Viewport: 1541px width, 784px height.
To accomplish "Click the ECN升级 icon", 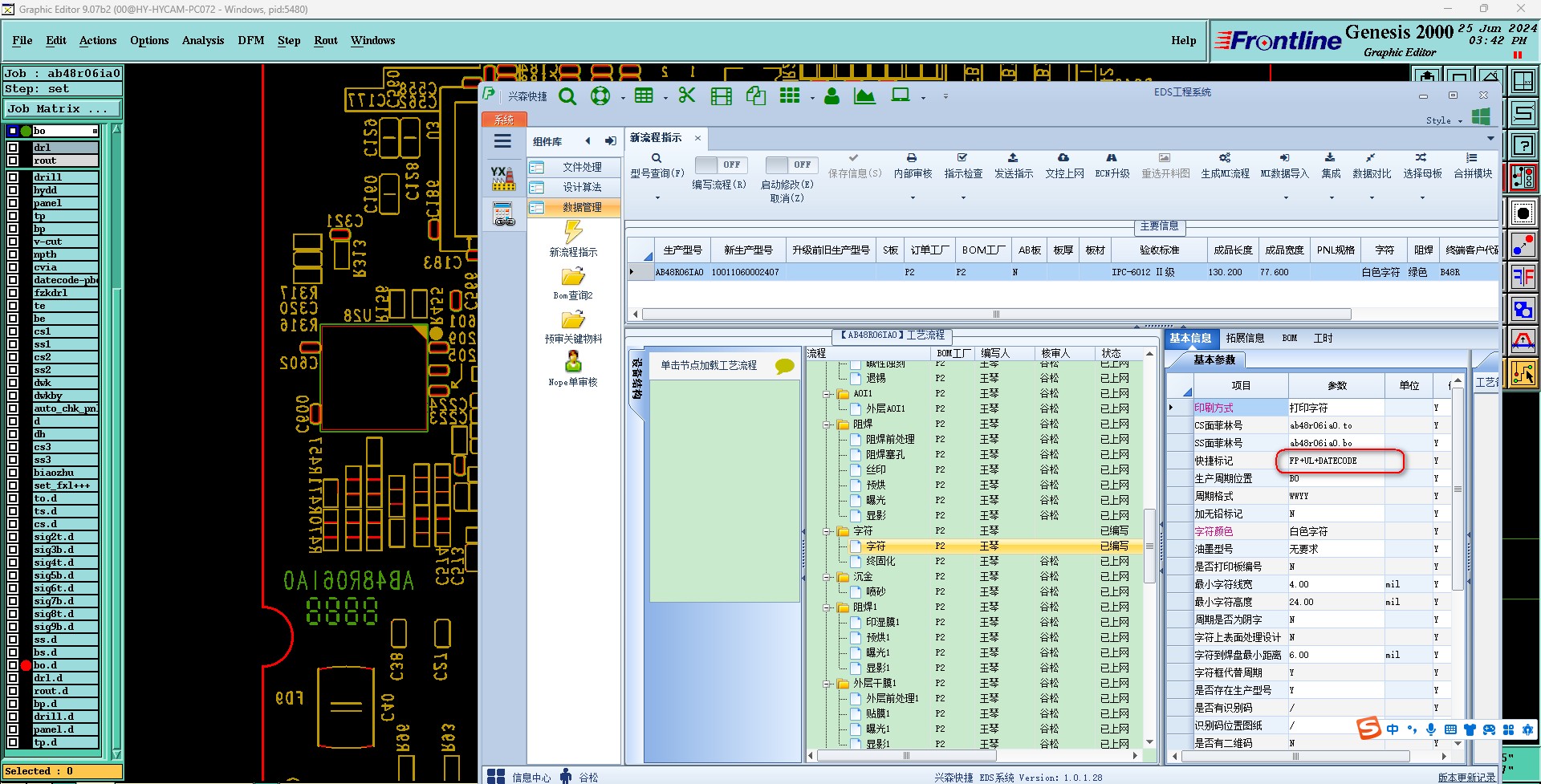I will [x=1112, y=158].
